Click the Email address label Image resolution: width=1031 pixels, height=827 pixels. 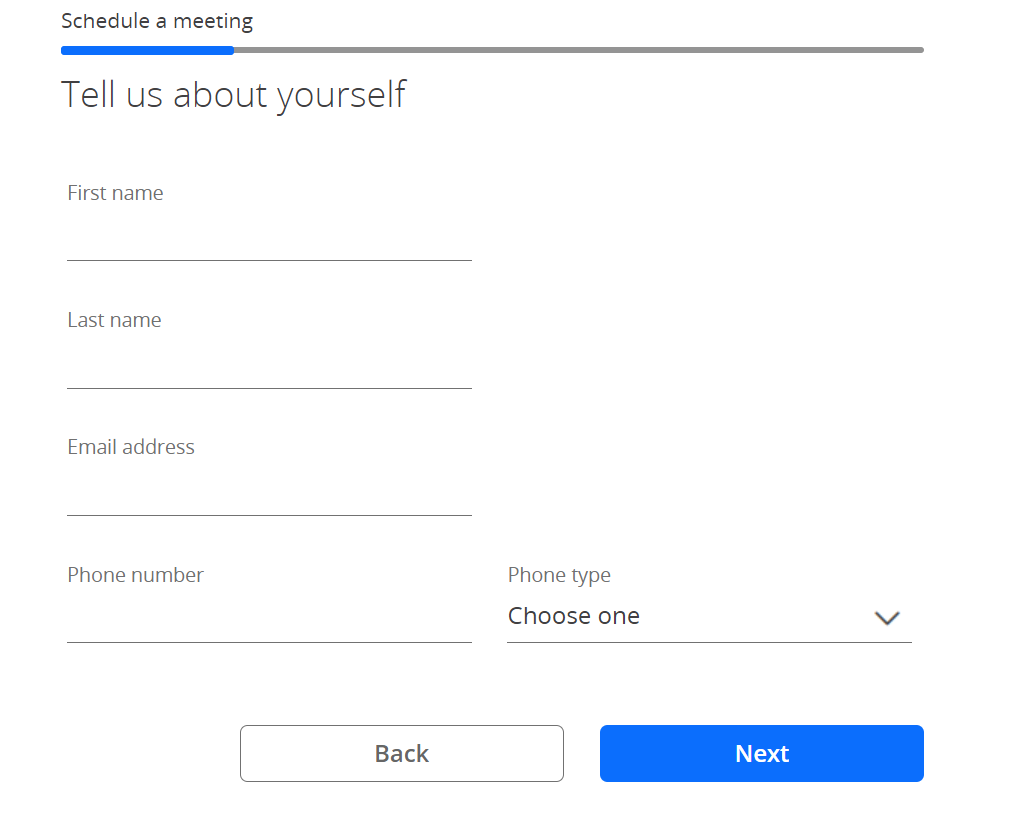(131, 447)
